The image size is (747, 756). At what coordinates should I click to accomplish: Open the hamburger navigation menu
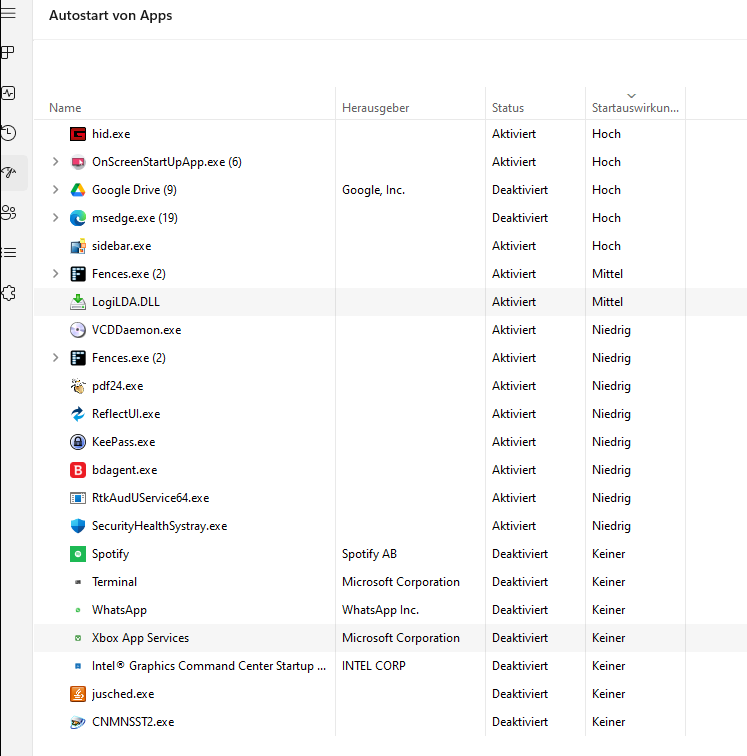(x=8, y=13)
